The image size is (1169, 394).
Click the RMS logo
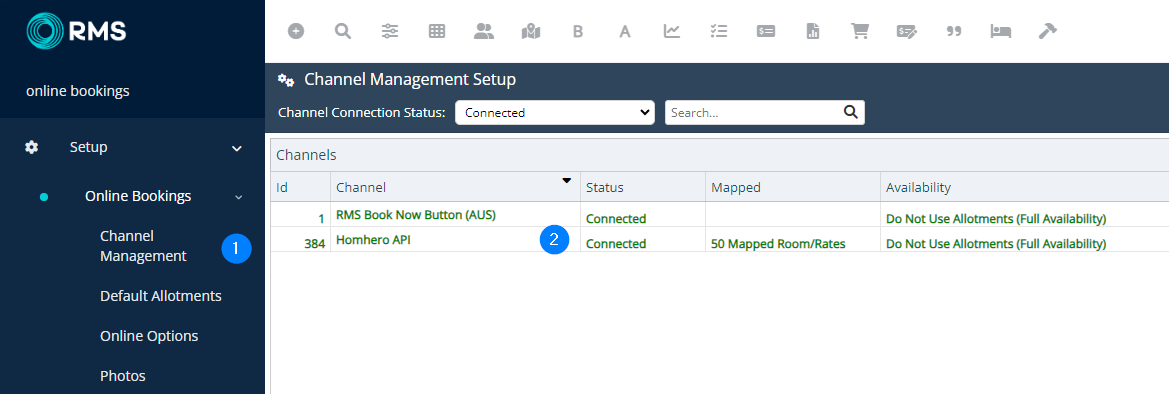[76, 31]
